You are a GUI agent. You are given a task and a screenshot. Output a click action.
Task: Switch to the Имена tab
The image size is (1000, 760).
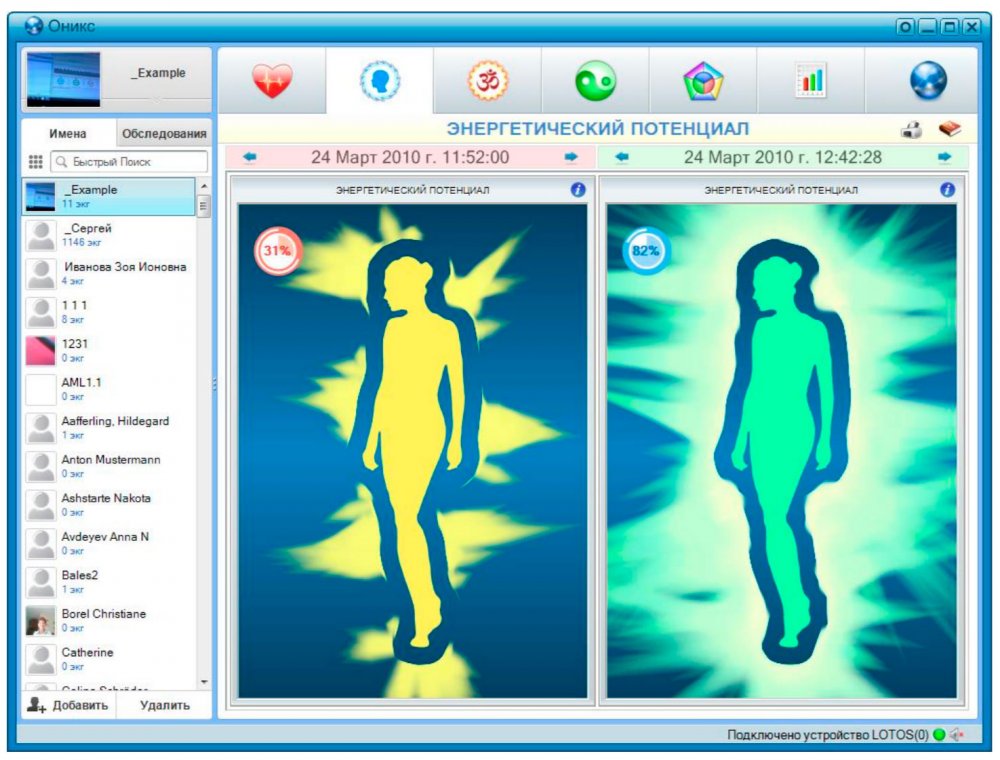68,134
